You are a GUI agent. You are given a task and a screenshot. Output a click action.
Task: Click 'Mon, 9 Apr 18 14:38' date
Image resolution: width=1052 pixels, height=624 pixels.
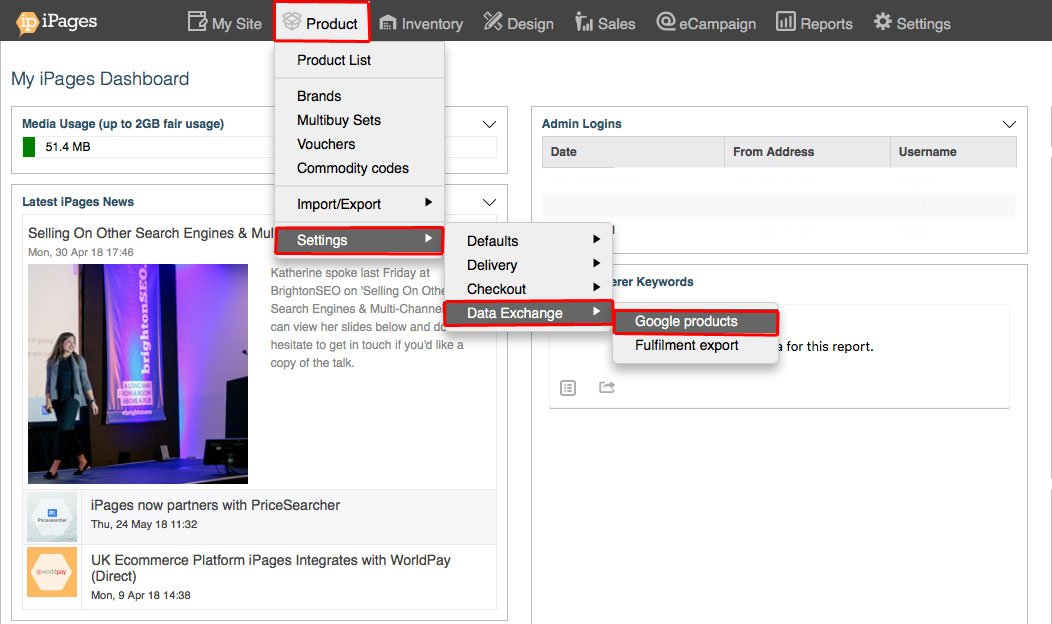pos(141,595)
